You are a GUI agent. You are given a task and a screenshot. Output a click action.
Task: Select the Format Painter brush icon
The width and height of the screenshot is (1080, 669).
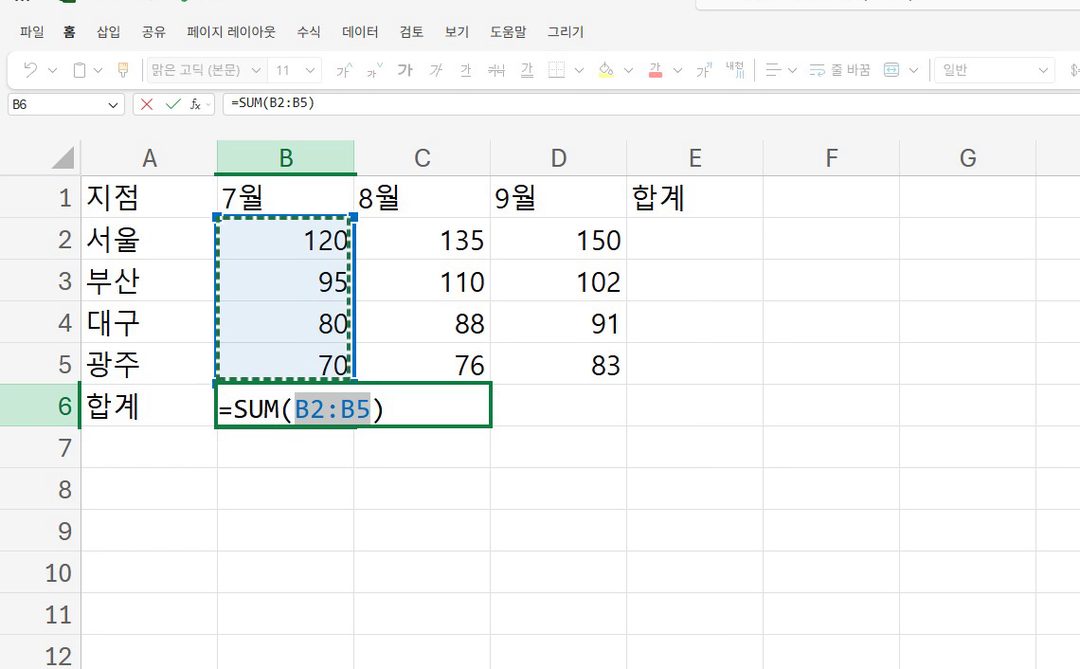(123, 70)
